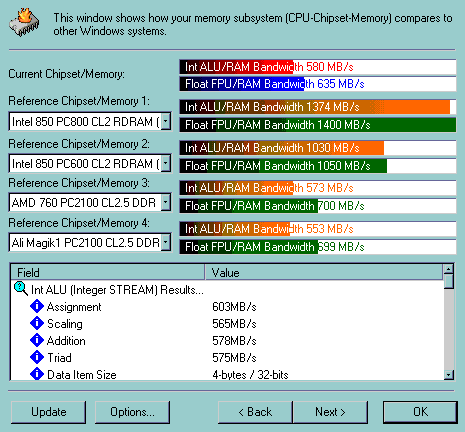Open the Options... dialog button
This screenshot has width=465, height=432.
pyautogui.click(x=132, y=412)
